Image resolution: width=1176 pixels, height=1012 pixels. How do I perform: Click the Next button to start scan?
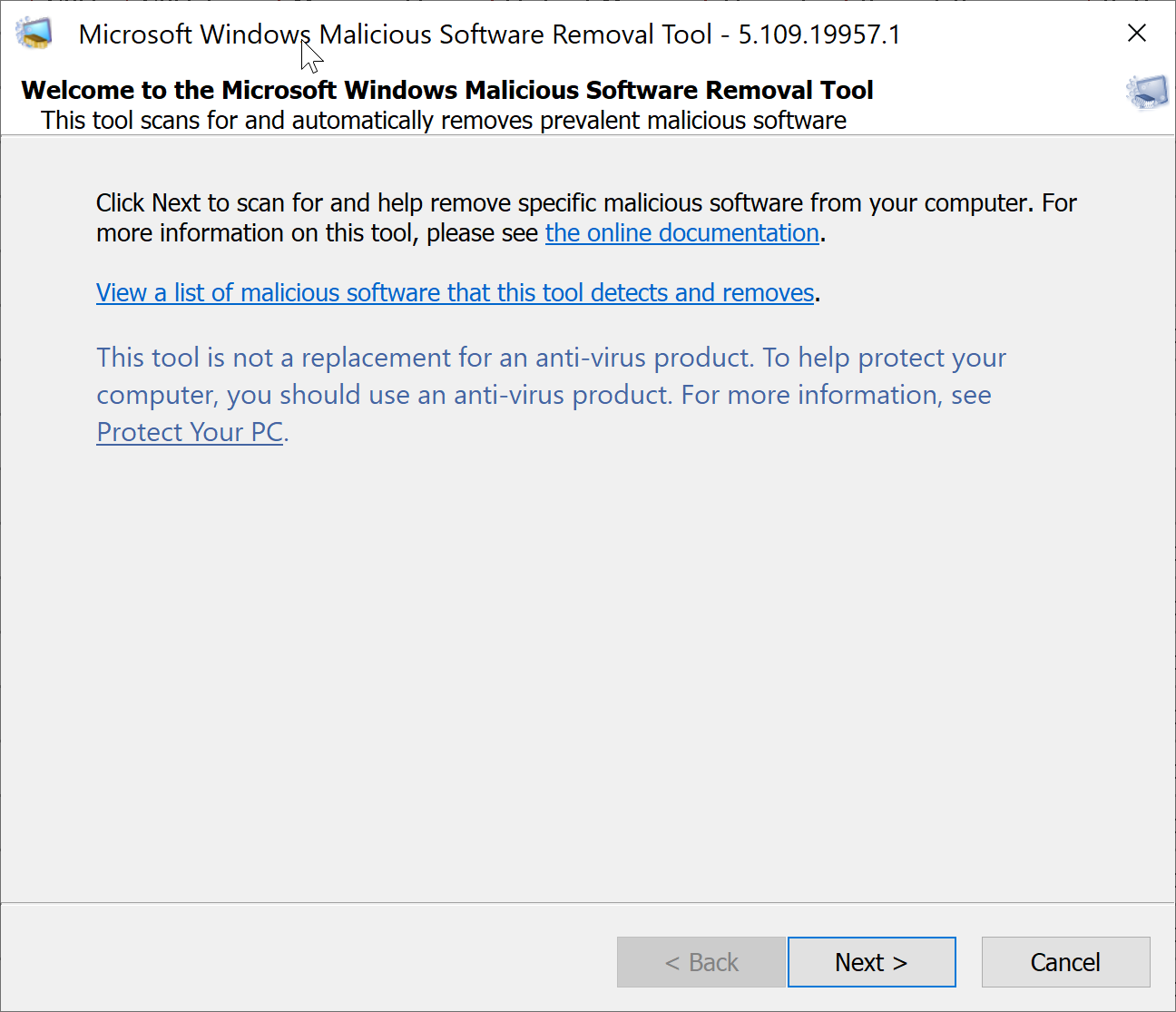coord(871,962)
